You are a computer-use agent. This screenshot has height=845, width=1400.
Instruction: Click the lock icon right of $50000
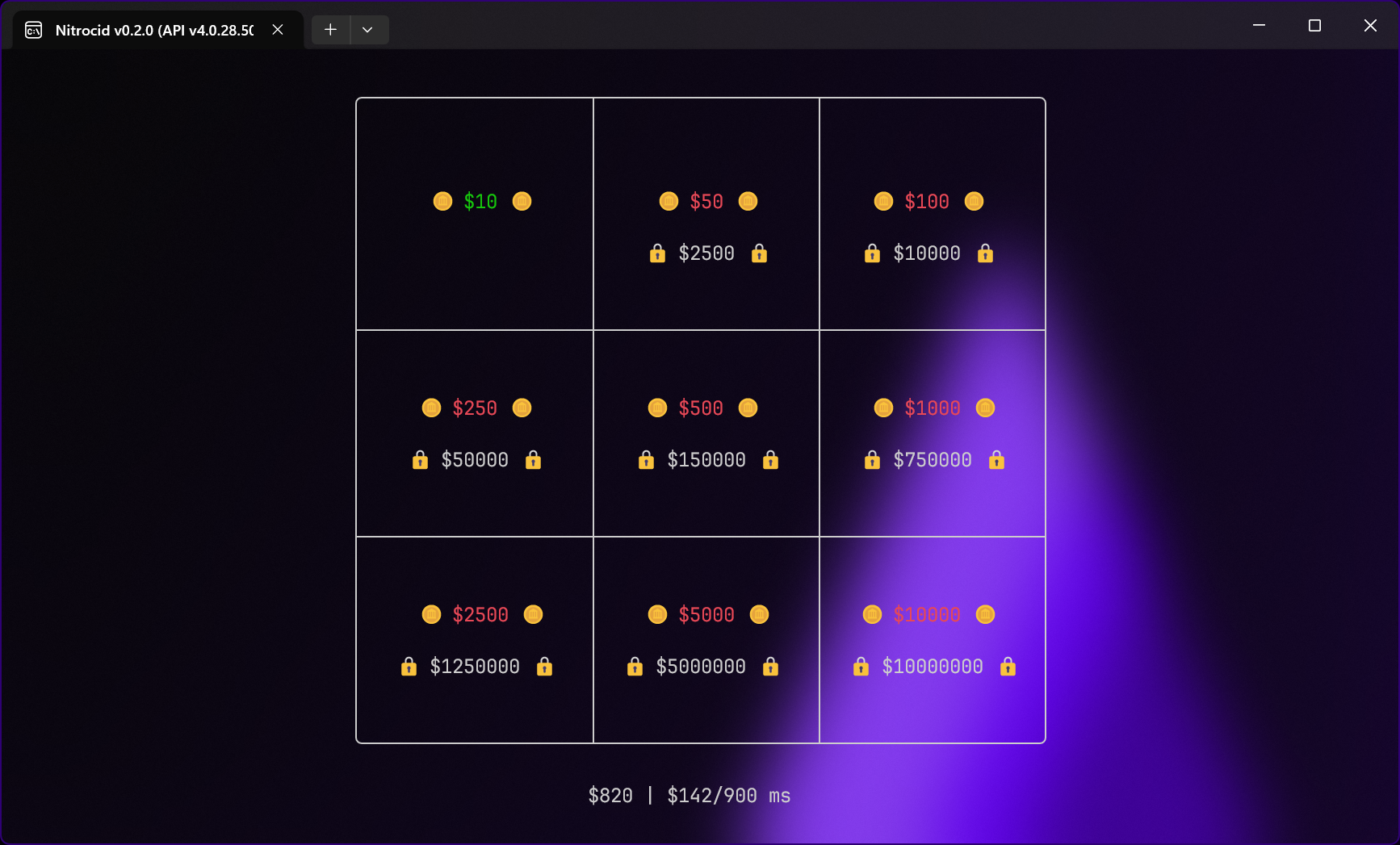click(533, 460)
